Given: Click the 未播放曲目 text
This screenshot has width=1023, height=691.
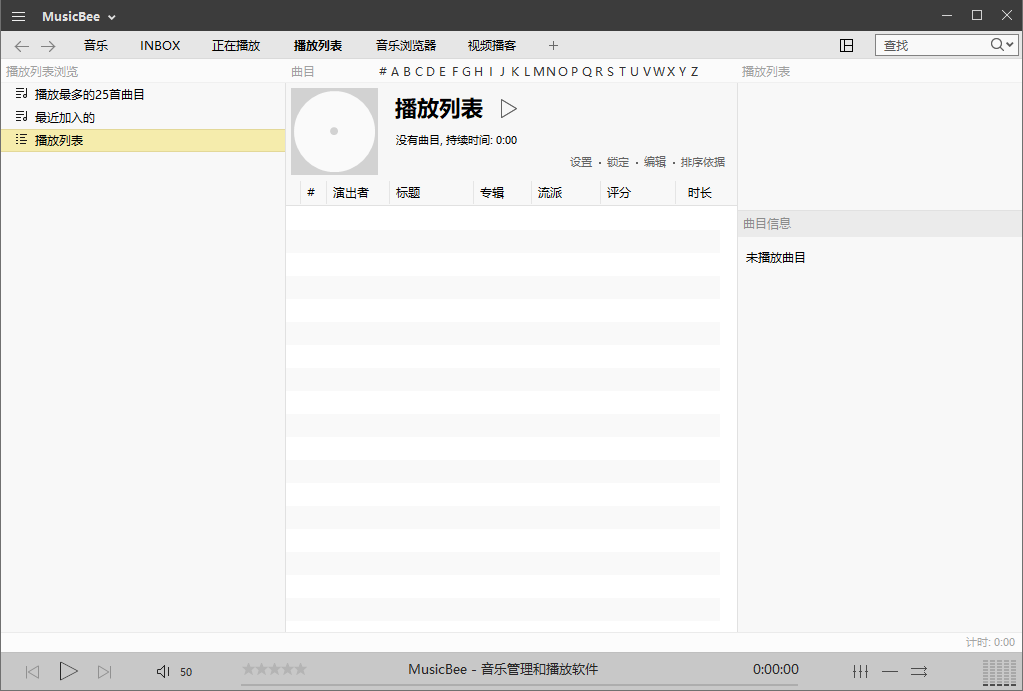Looking at the screenshot, I should click(775, 258).
